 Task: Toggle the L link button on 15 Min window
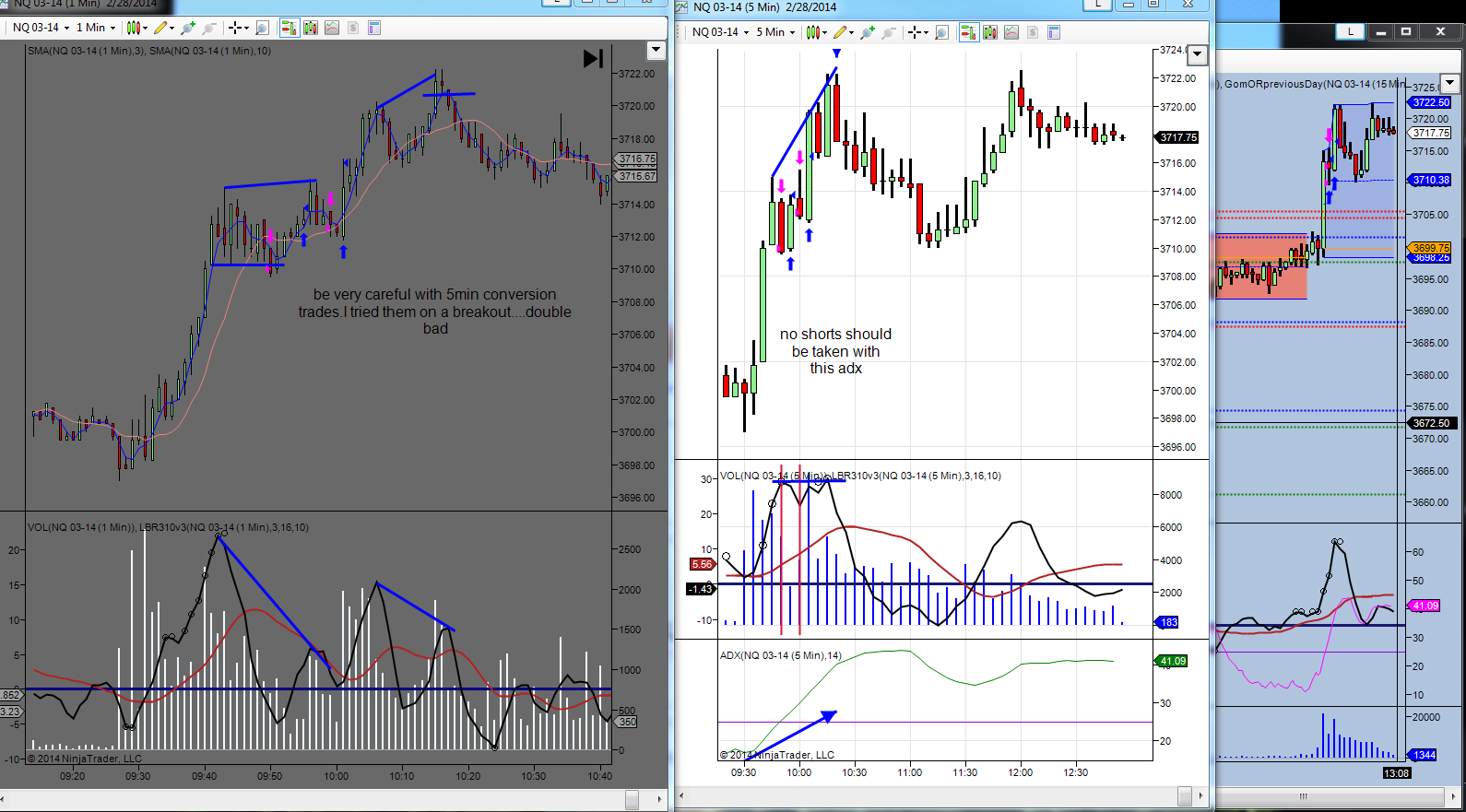[x=1351, y=31]
